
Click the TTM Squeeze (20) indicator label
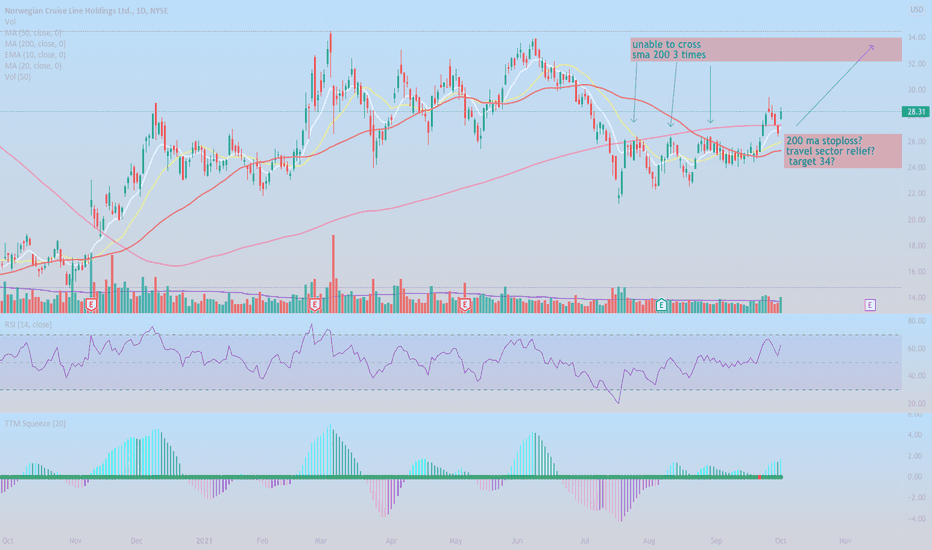point(35,423)
